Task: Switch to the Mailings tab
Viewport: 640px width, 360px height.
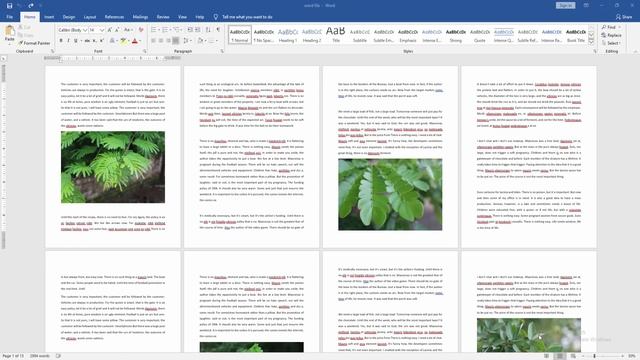Action: [x=140, y=17]
